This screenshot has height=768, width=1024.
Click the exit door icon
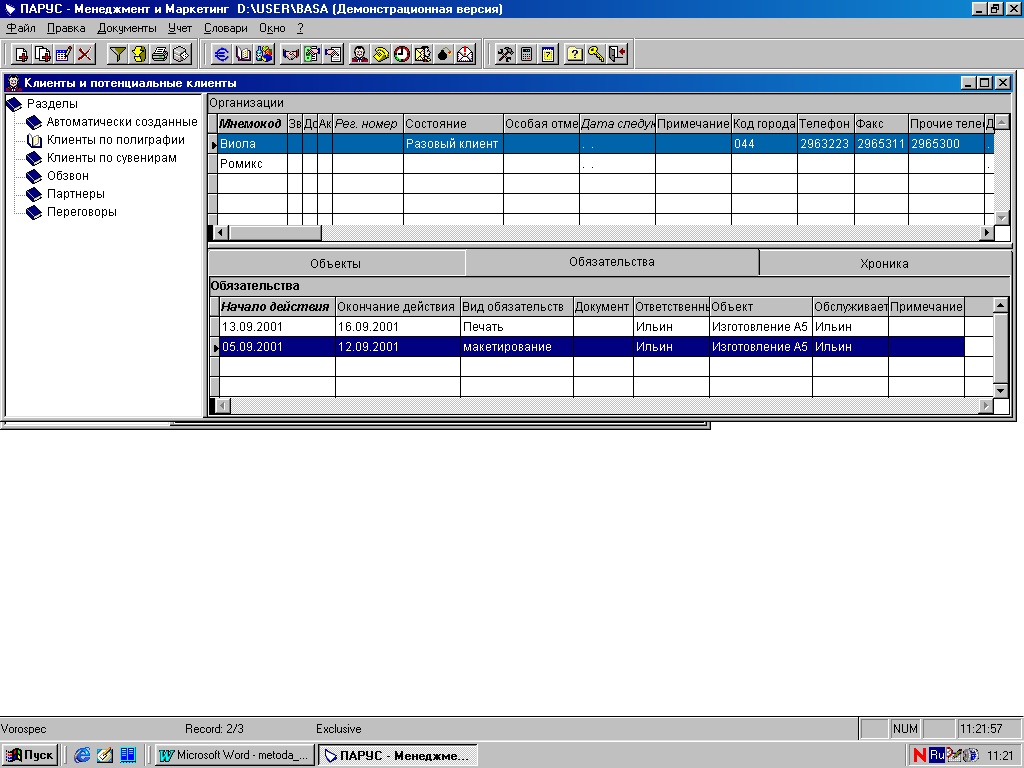tap(617, 54)
